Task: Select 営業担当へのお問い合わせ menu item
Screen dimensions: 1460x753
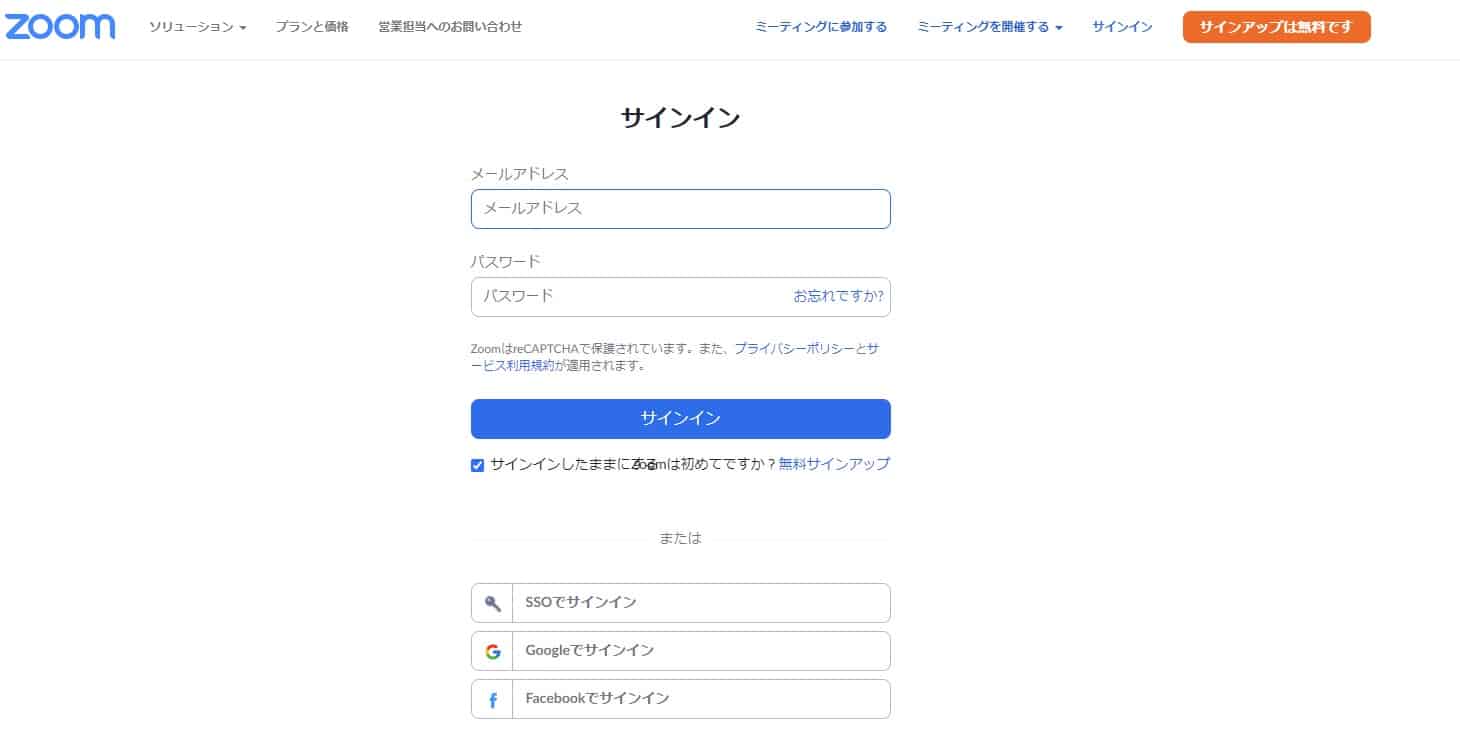Action: click(x=450, y=27)
